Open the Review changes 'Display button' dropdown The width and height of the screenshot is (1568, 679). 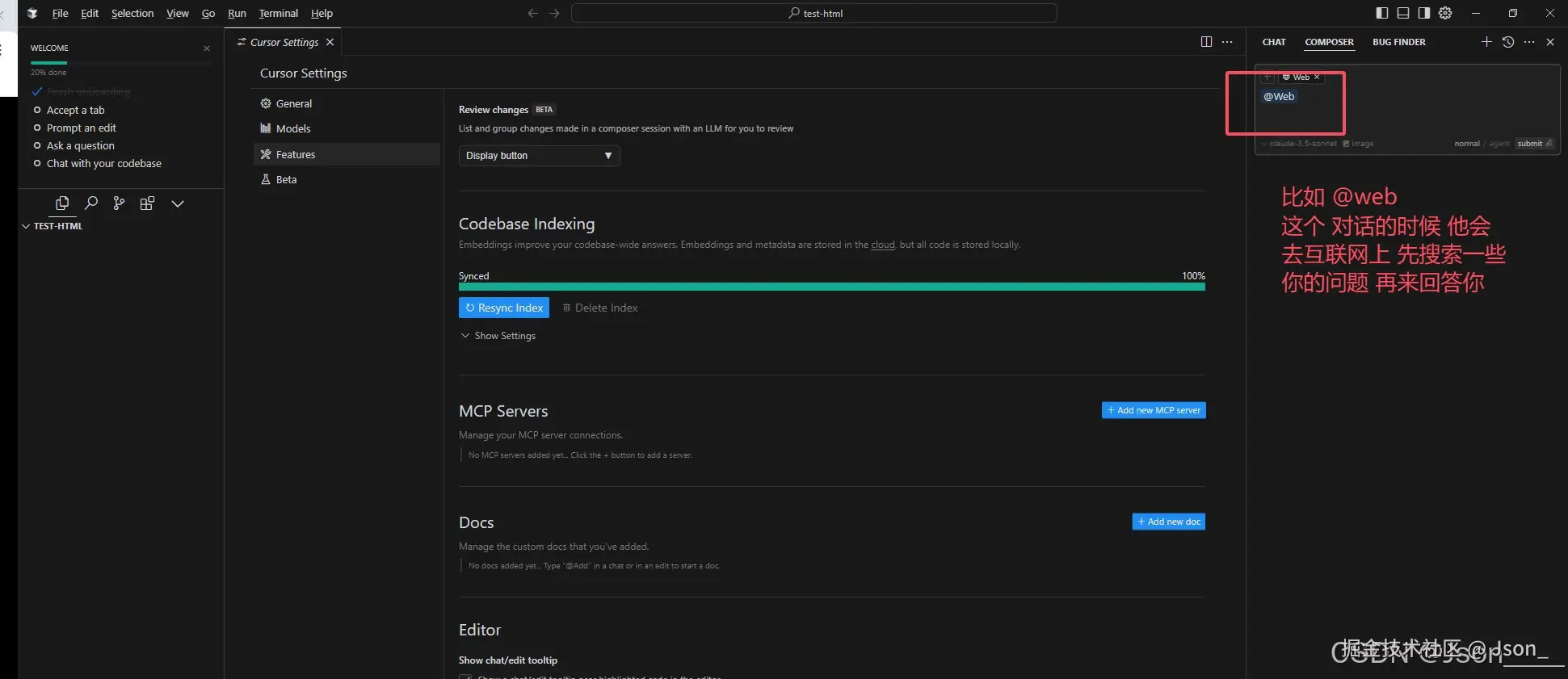click(539, 156)
